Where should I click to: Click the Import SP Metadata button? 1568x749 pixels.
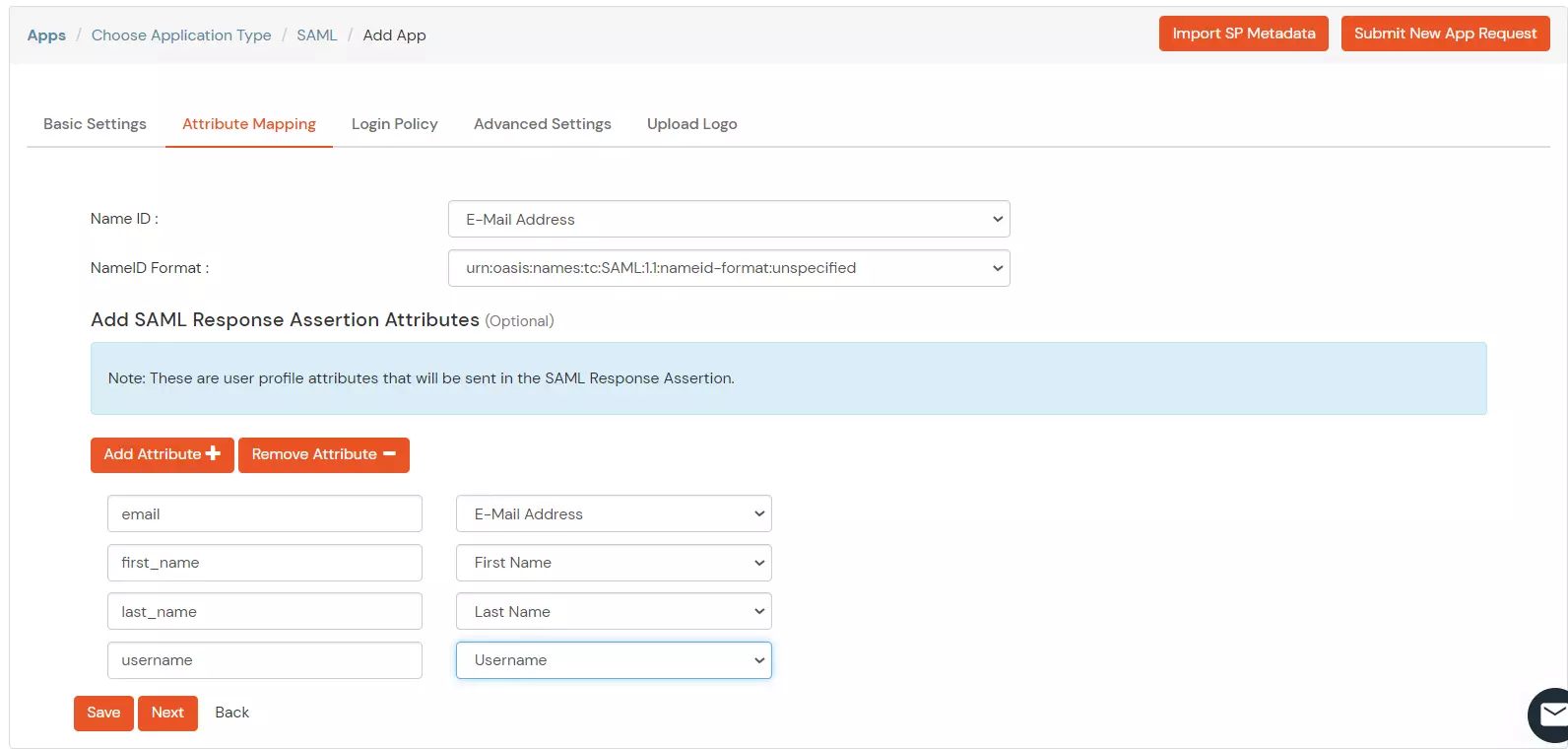coord(1244,34)
